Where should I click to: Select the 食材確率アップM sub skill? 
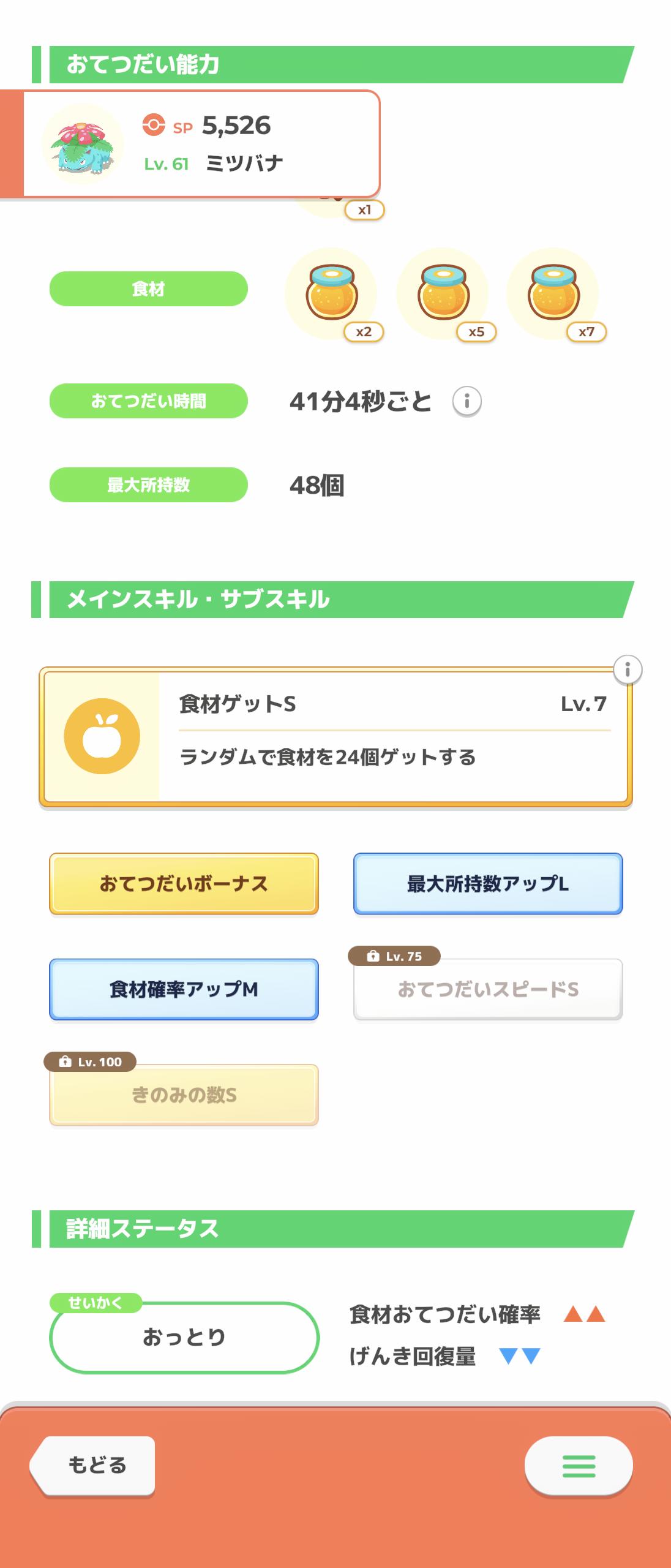pos(184,989)
